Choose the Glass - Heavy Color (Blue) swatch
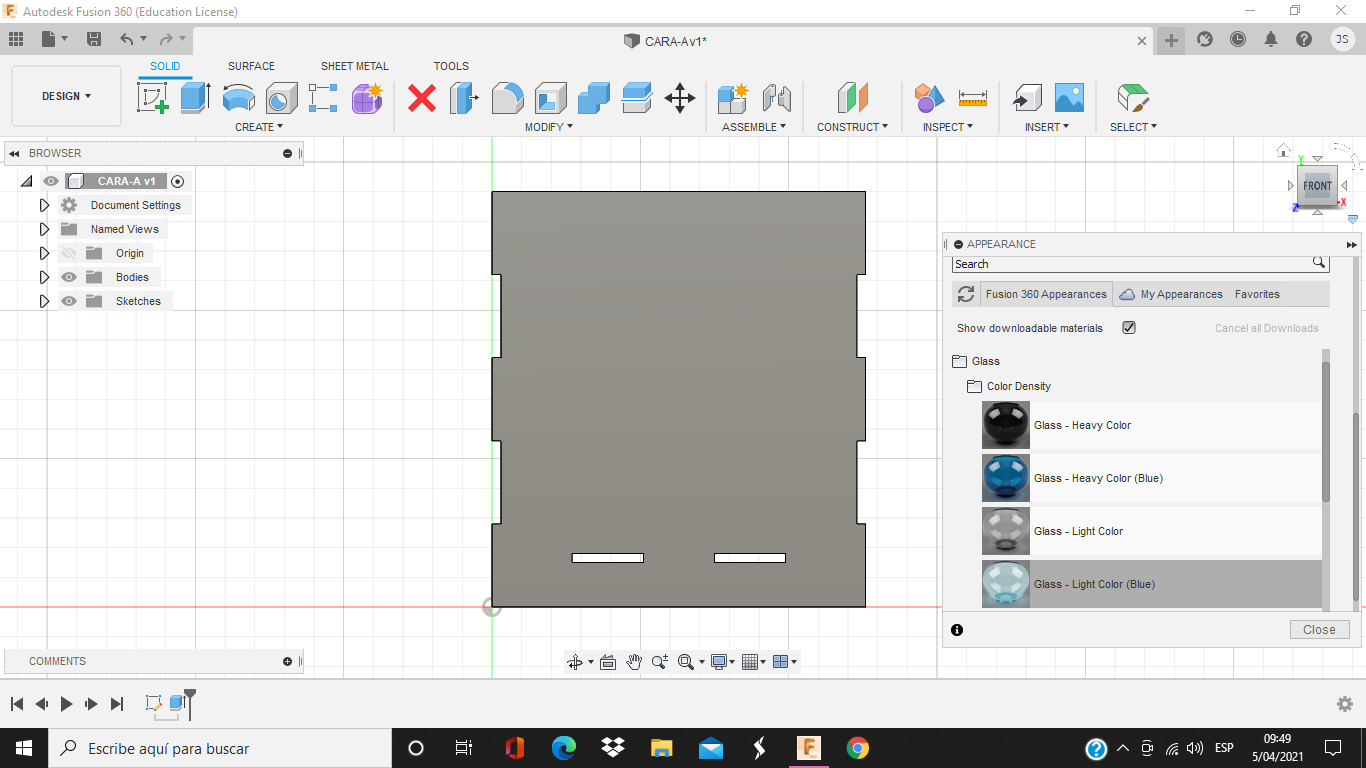The height and width of the screenshot is (768, 1366). 1006,478
